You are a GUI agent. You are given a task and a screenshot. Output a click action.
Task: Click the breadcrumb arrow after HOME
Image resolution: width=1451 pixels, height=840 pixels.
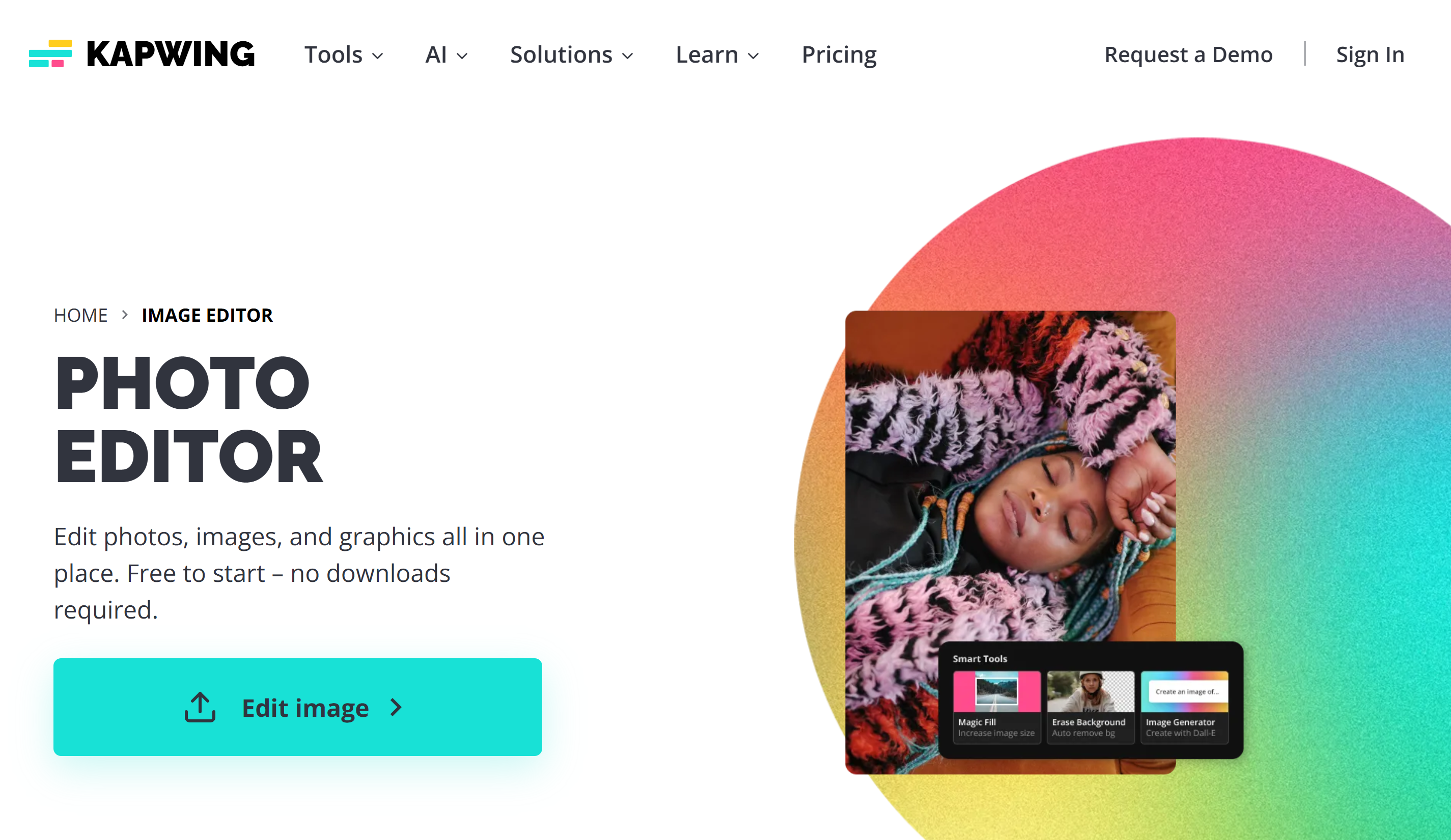tap(124, 315)
